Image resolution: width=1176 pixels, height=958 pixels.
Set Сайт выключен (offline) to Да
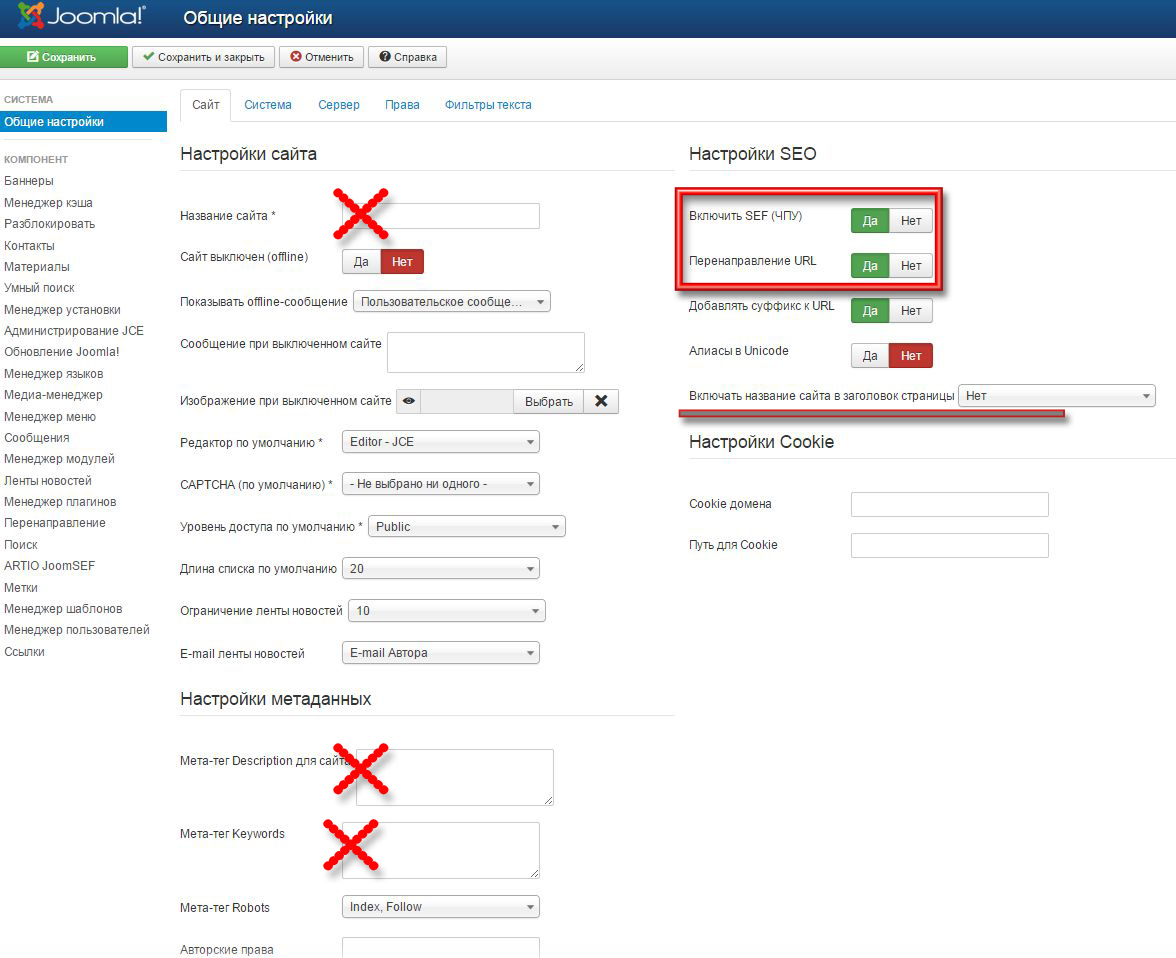click(x=361, y=261)
